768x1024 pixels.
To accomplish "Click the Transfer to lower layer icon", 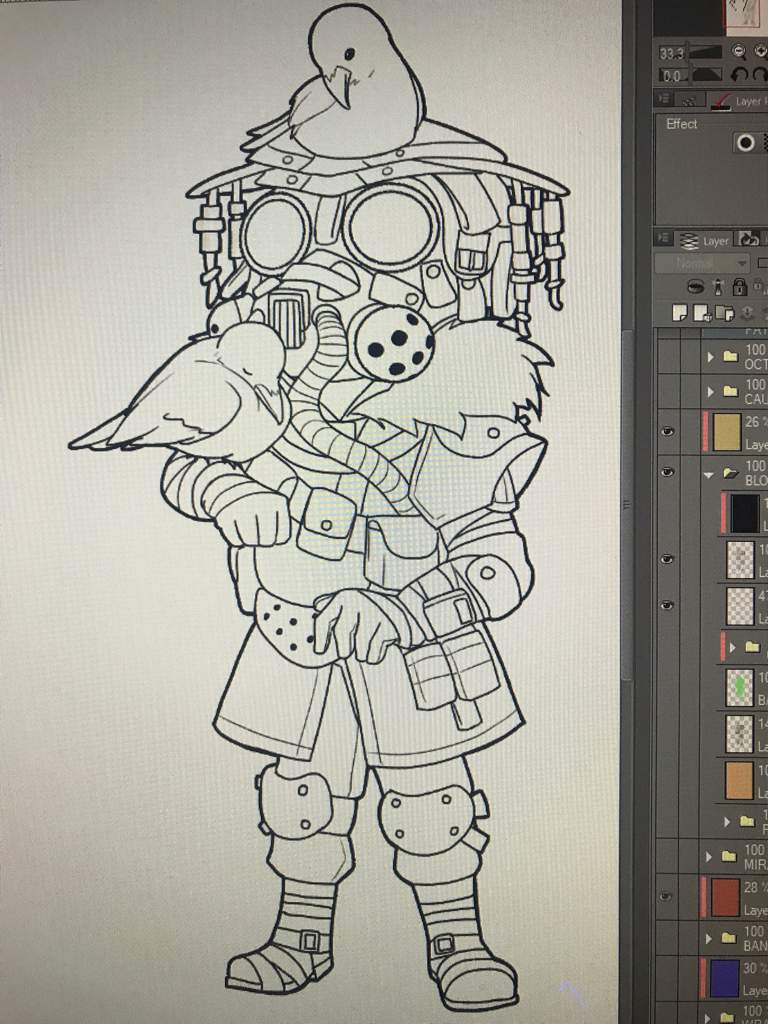I will 749,313.
